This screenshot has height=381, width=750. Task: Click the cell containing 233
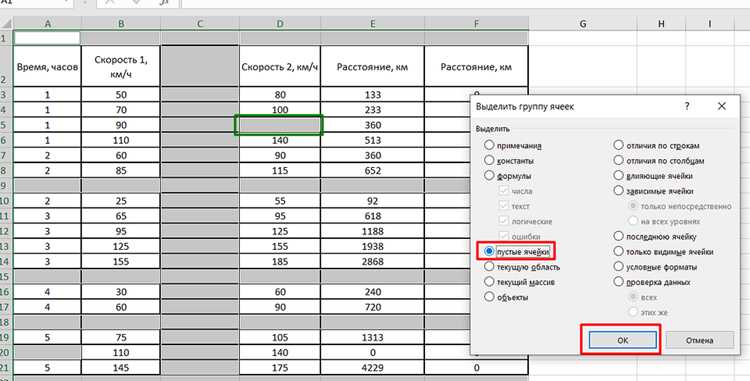[x=372, y=110]
